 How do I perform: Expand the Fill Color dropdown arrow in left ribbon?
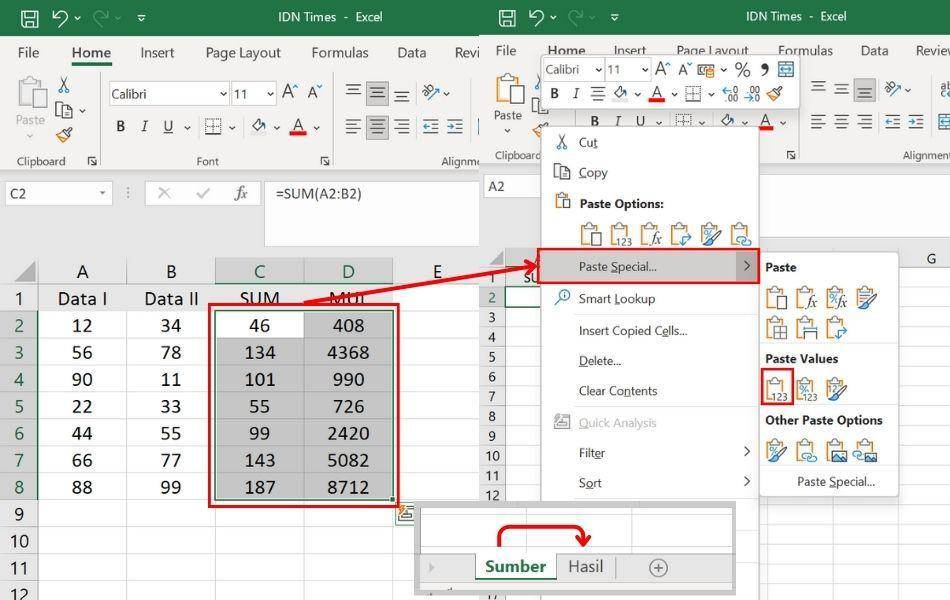point(276,127)
